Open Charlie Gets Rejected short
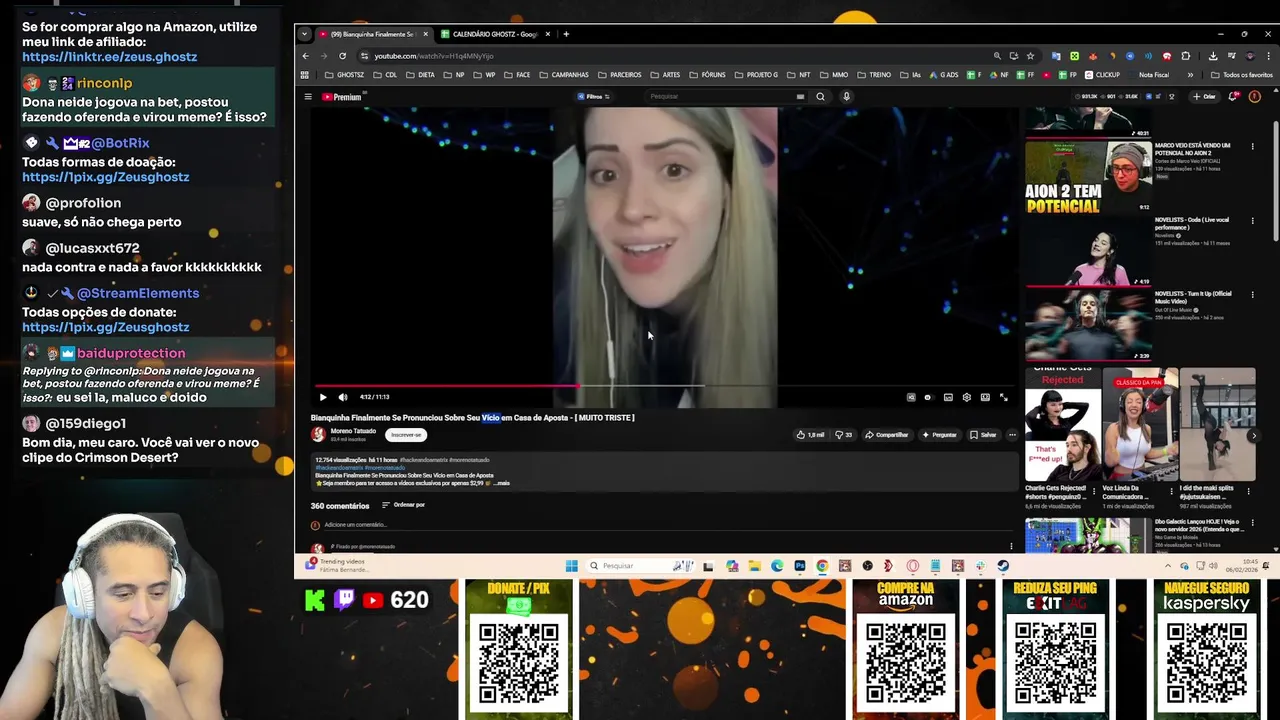1280x720 pixels. click(x=1062, y=425)
